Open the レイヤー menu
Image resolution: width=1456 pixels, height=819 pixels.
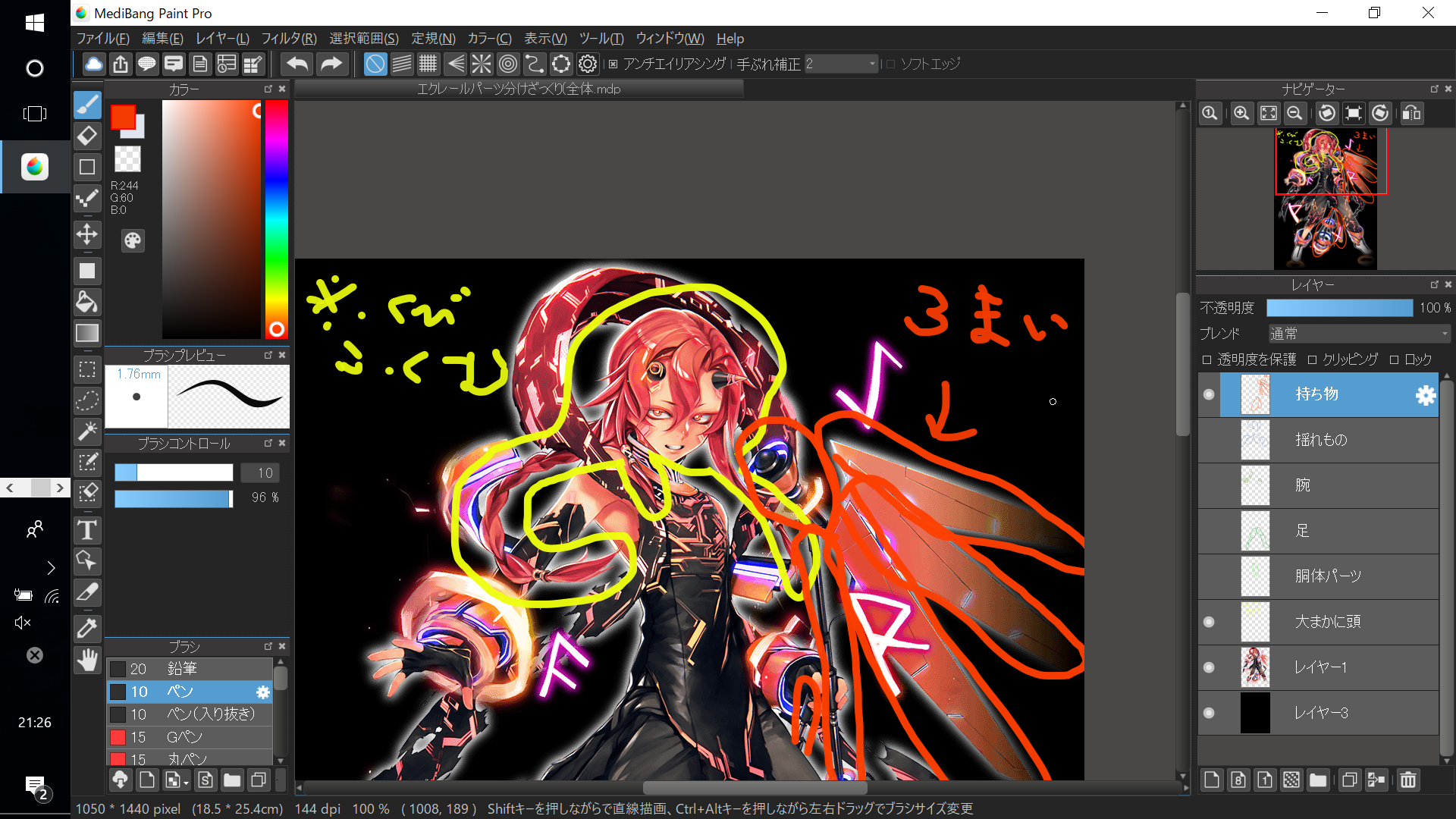point(221,39)
